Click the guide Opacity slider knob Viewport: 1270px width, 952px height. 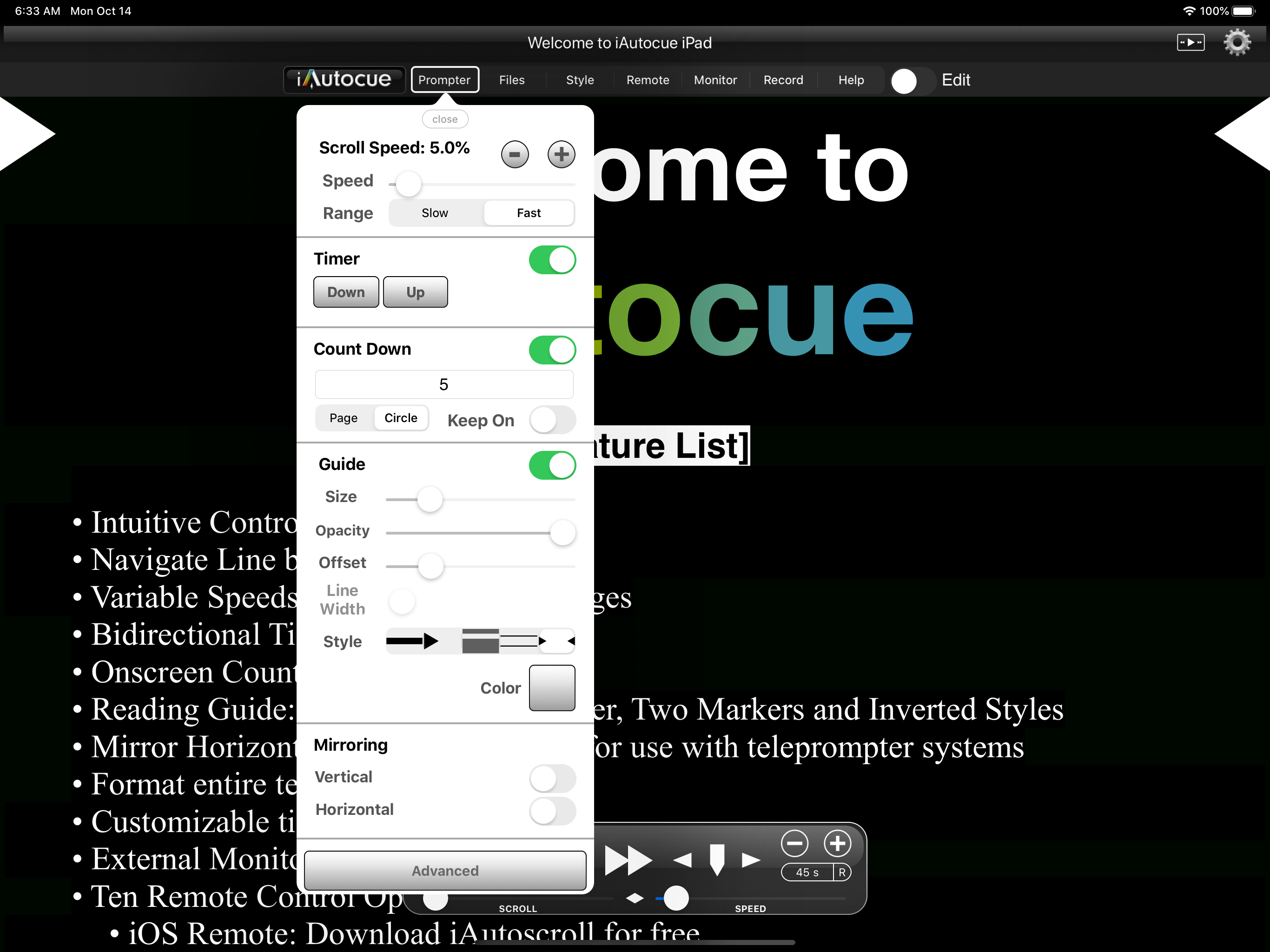coord(562,533)
